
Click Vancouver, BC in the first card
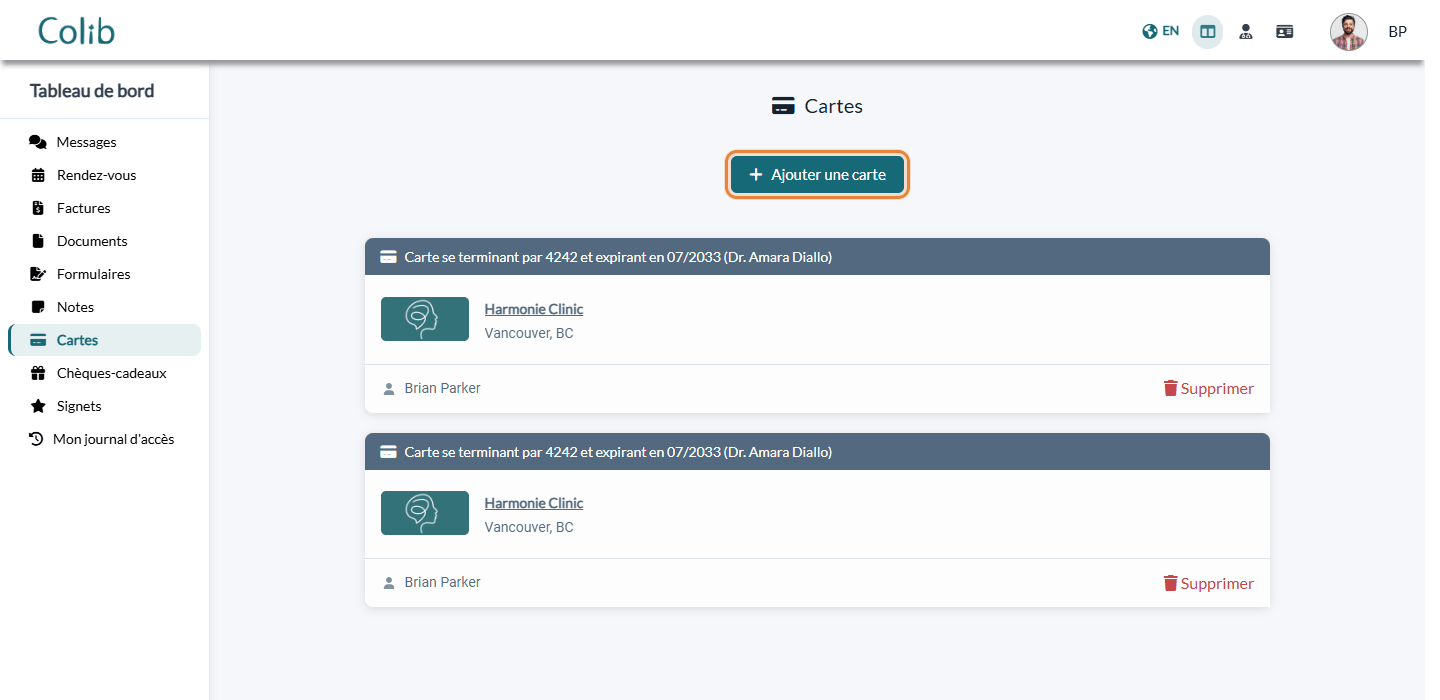click(x=529, y=333)
